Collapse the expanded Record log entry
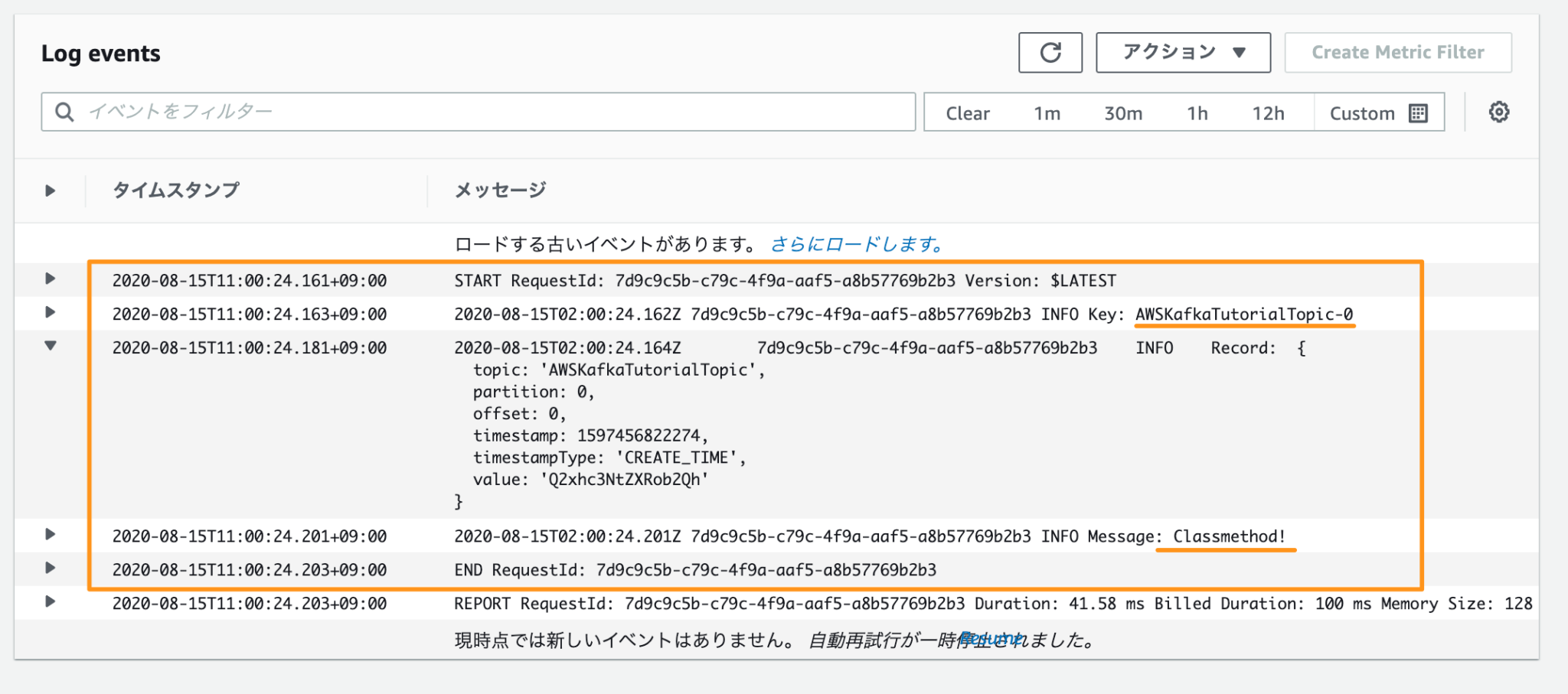1568x694 pixels. tap(50, 346)
